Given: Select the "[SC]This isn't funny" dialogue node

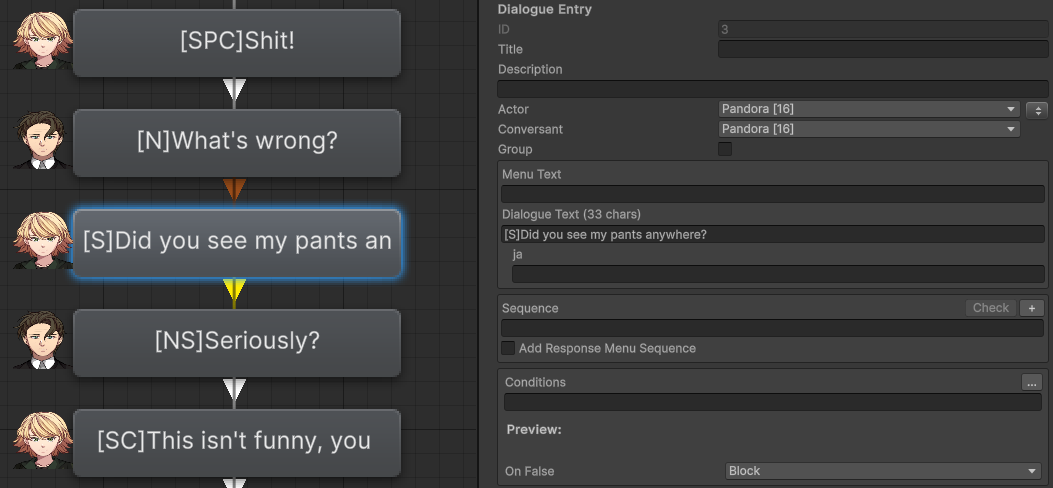Looking at the screenshot, I should click(236, 442).
